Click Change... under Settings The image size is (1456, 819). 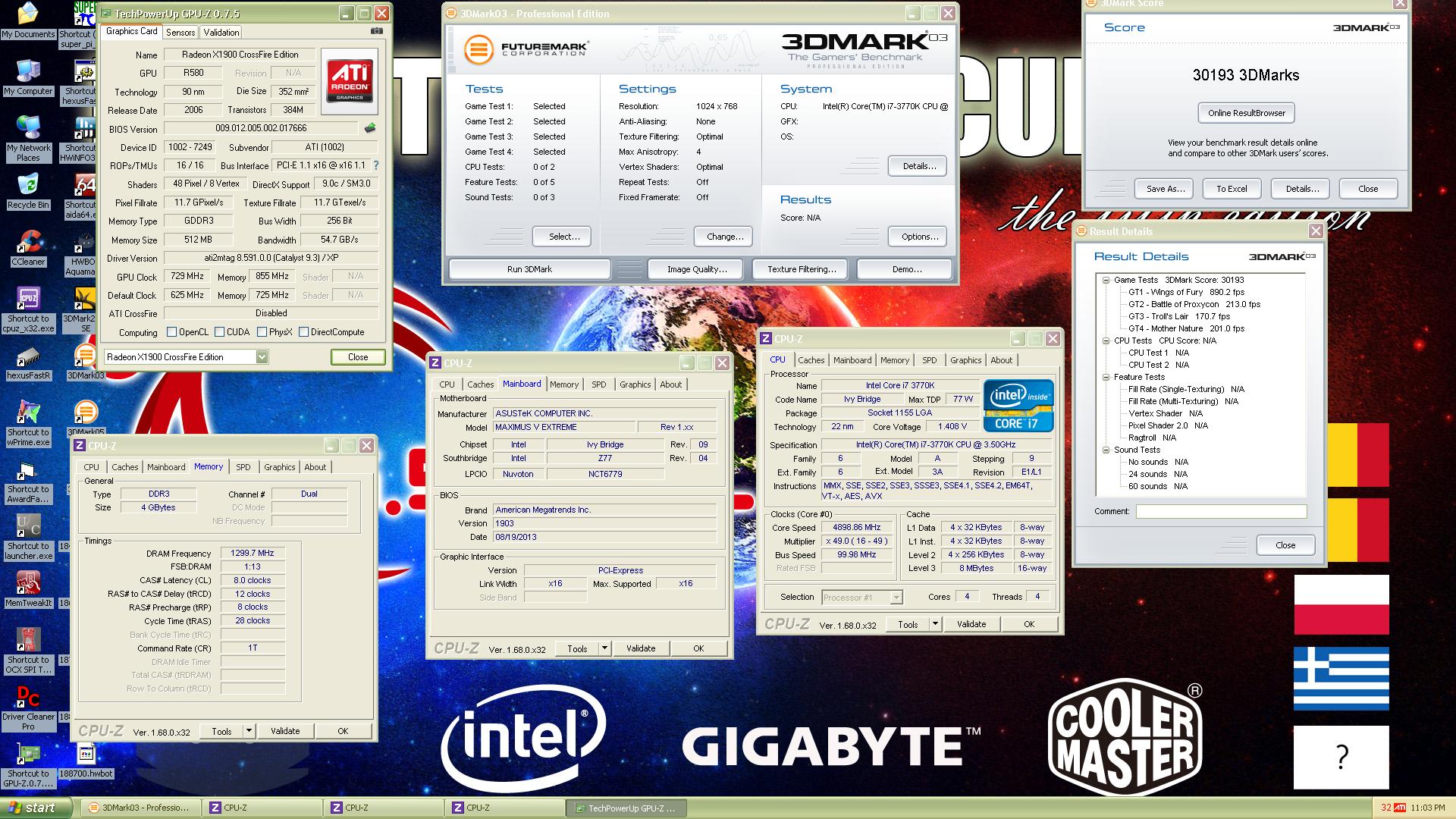coord(723,237)
